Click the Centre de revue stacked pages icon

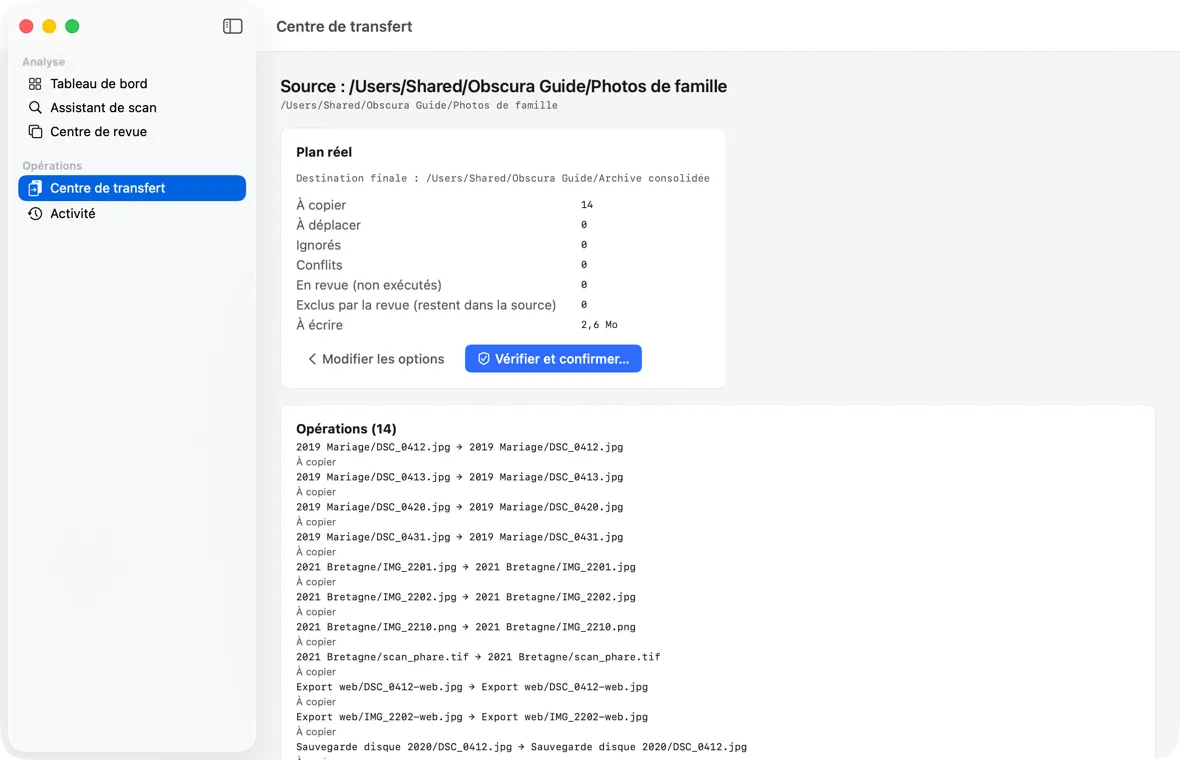tap(35, 132)
